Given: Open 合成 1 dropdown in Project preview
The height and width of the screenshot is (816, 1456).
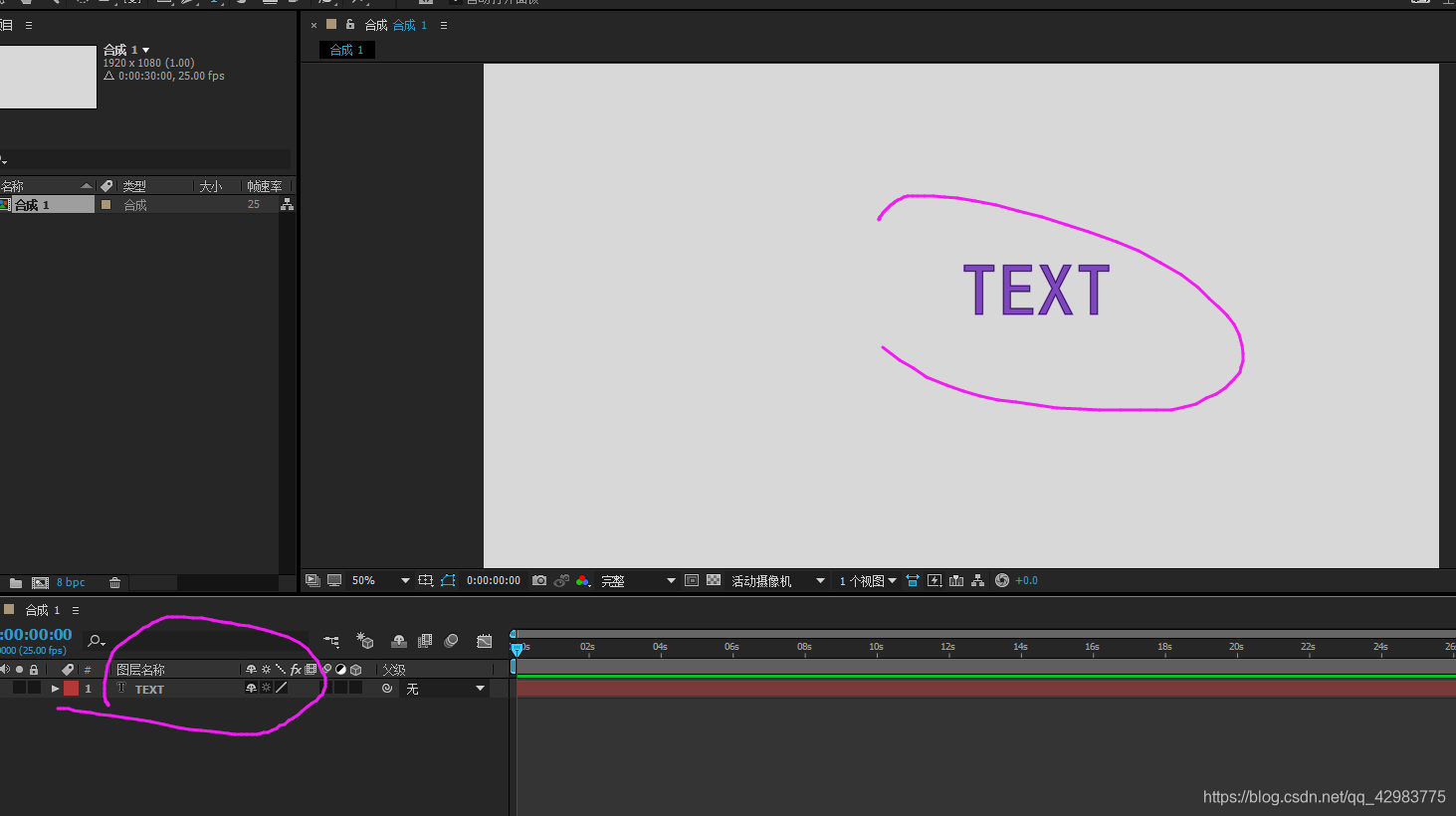Looking at the screenshot, I should (x=146, y=50).
